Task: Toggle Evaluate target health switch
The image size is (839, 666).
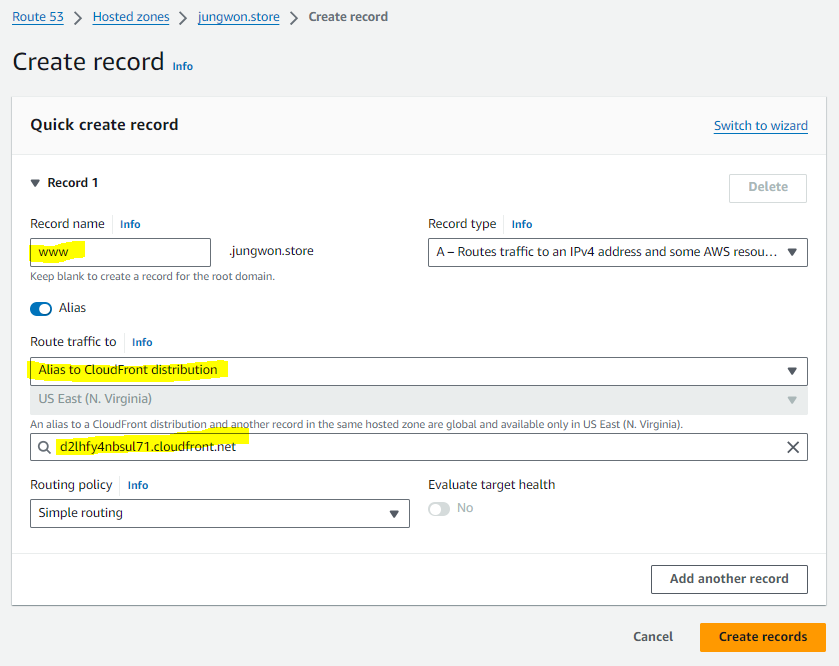Action: pyautogui.click(x=439, y=509)
